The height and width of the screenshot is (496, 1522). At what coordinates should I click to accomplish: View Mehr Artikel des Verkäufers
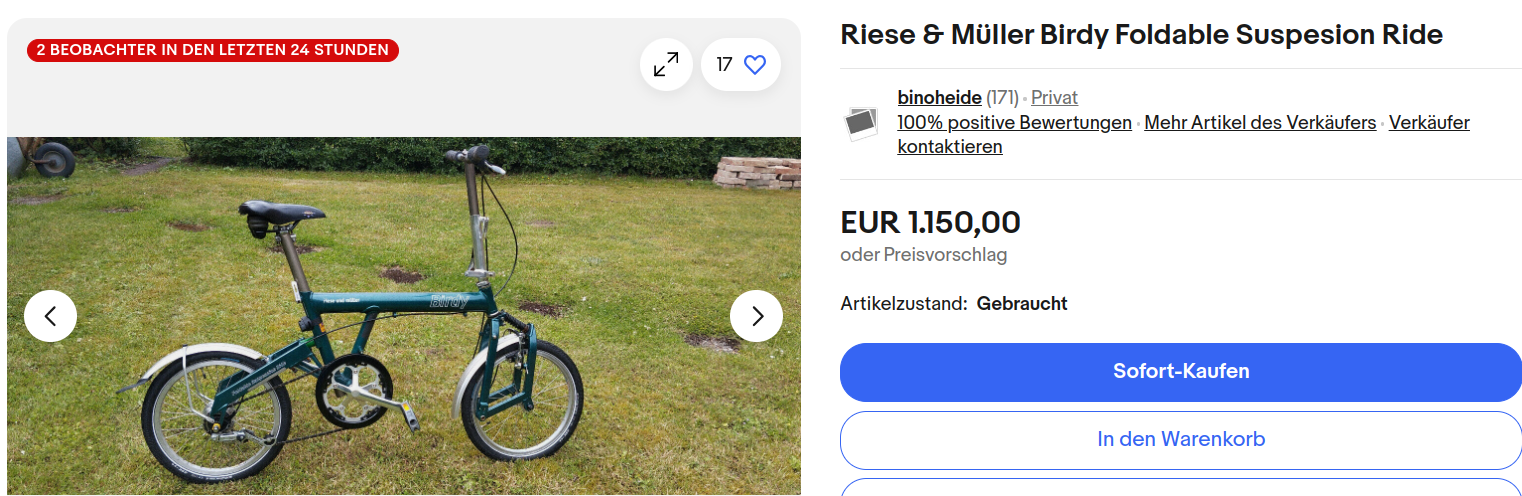pos(1260,123)
